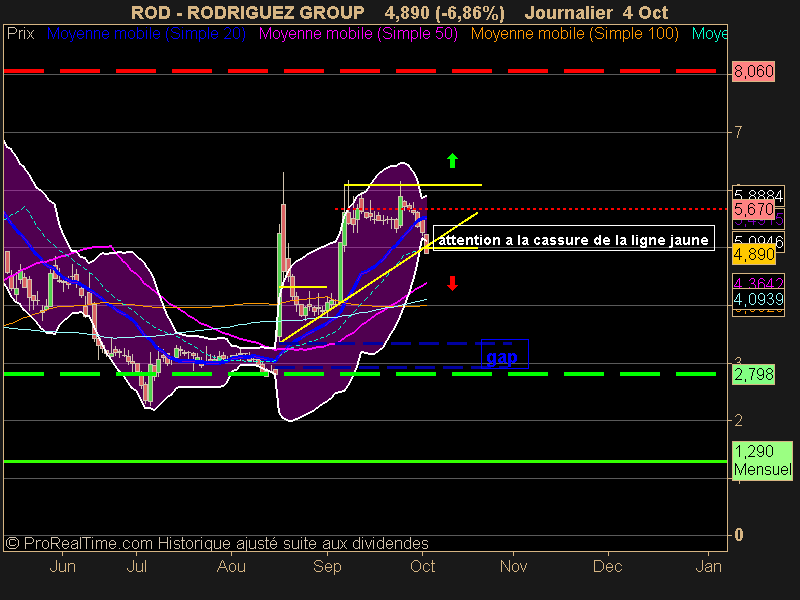Click the cyan 4,0939 moving average value
This screenshot has height=600, width=800.
[x=758, y=299]
